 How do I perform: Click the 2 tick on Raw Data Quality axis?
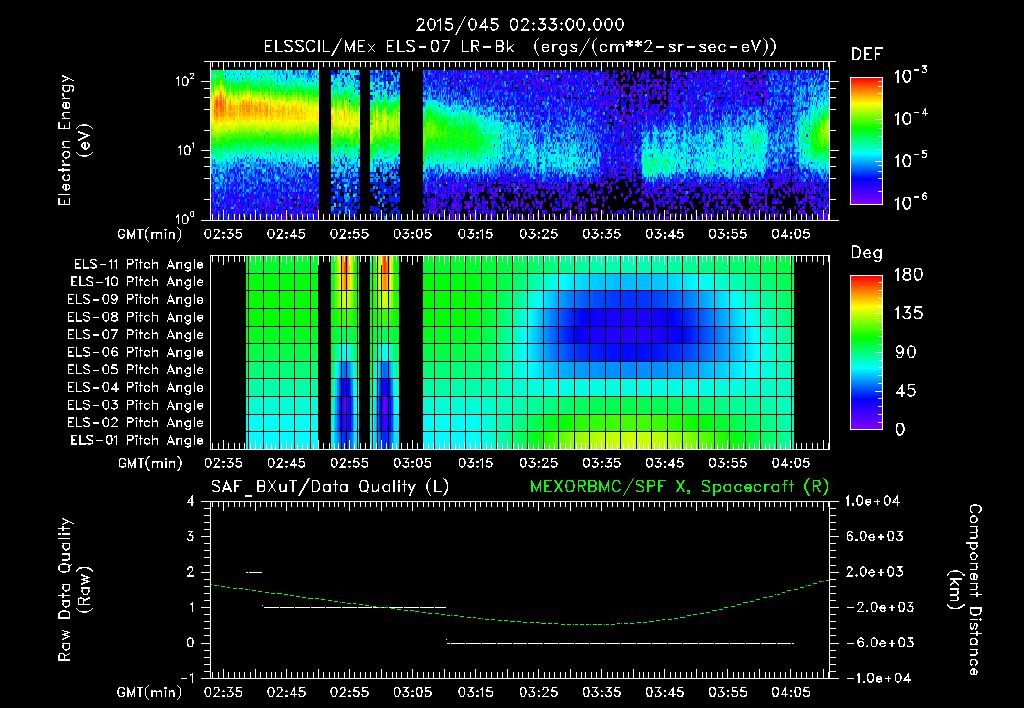click(190, 571)
